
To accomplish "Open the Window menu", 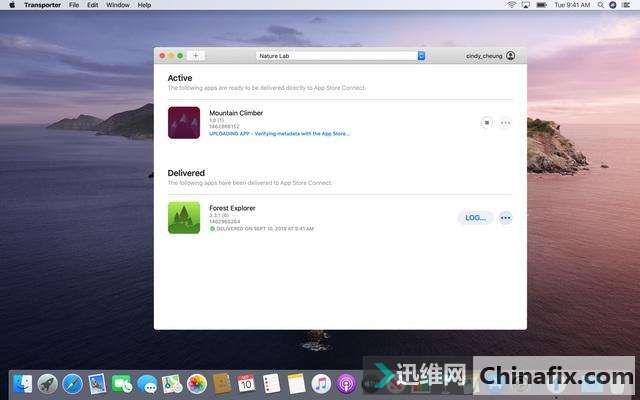I will click(118, 5).
